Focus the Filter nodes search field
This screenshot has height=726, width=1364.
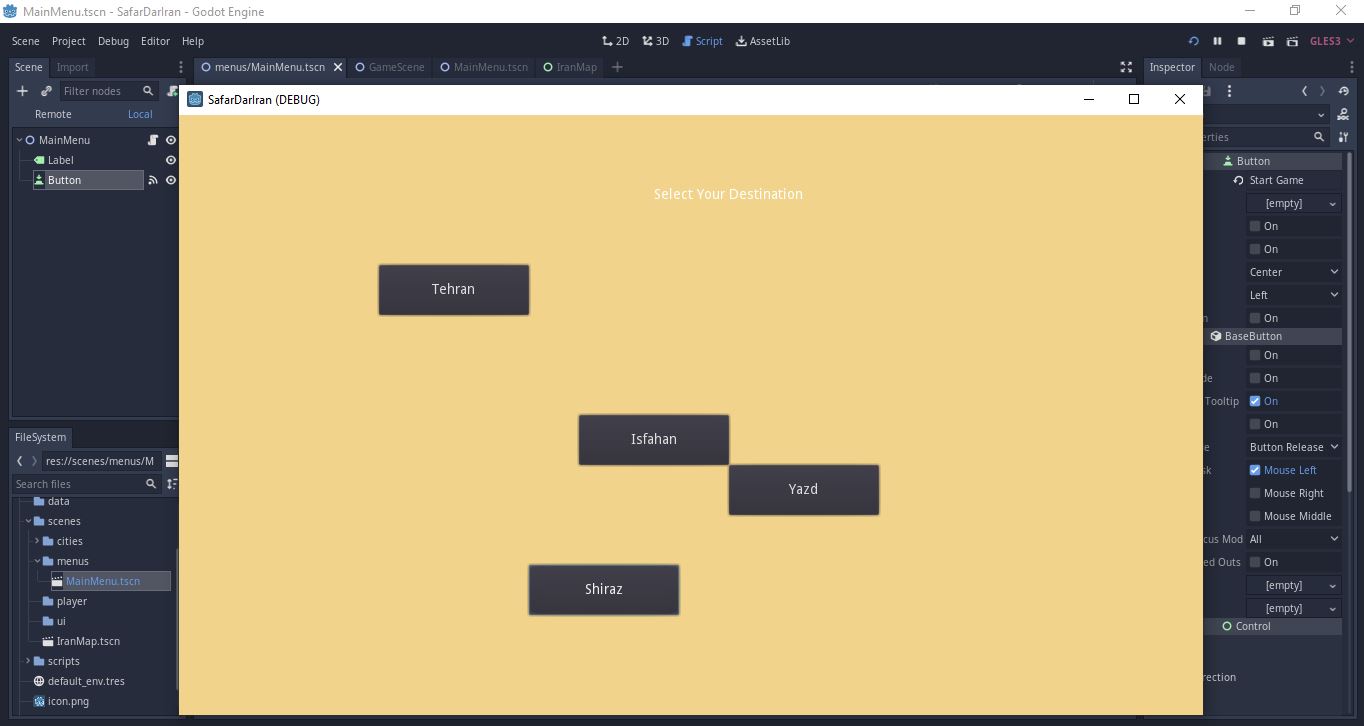coord(108,91)
